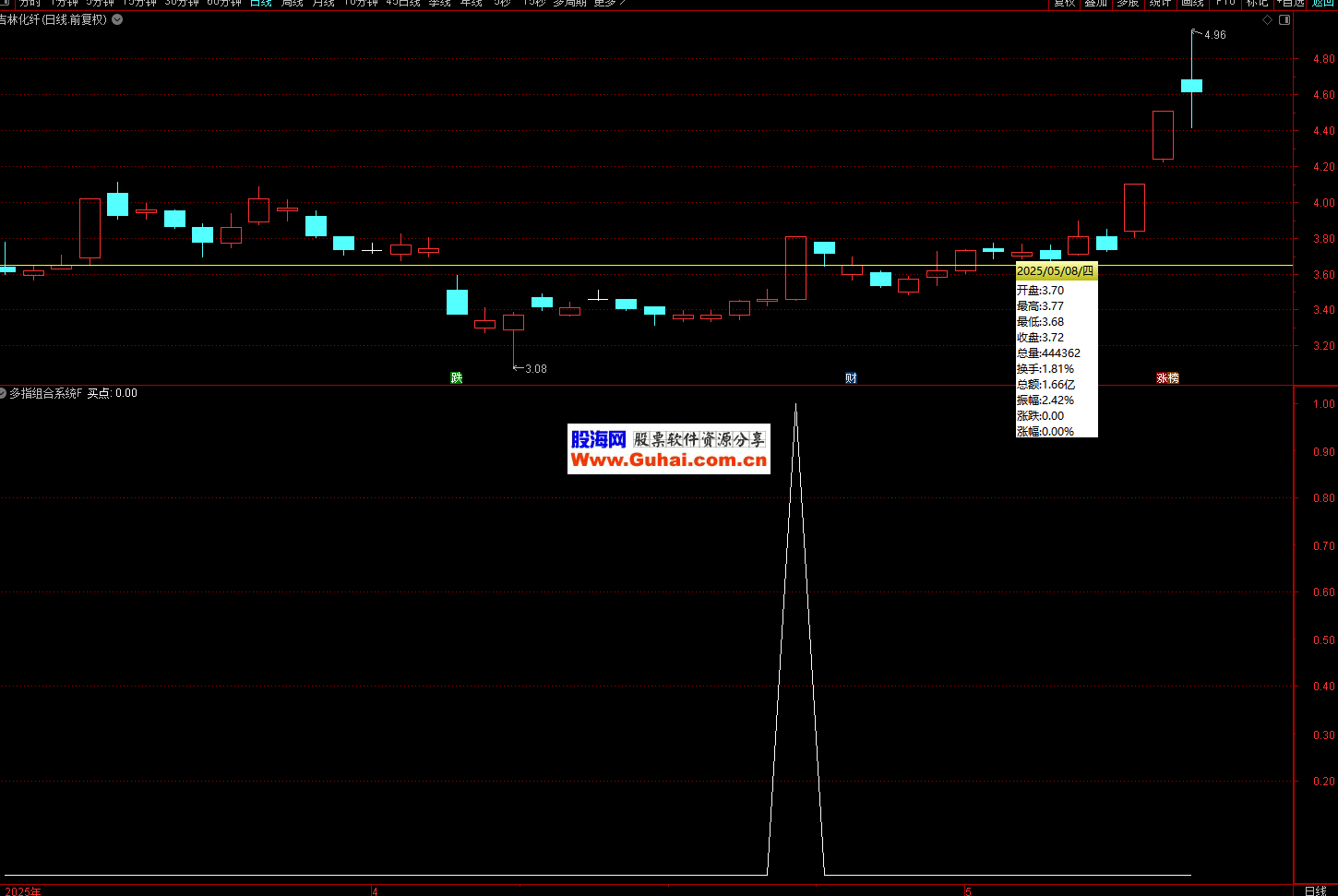Viewport: 1338px width, 896px height.
Task: Click the month 5 timeline marker
Action: pyautogui.click(x=968, y=891)
